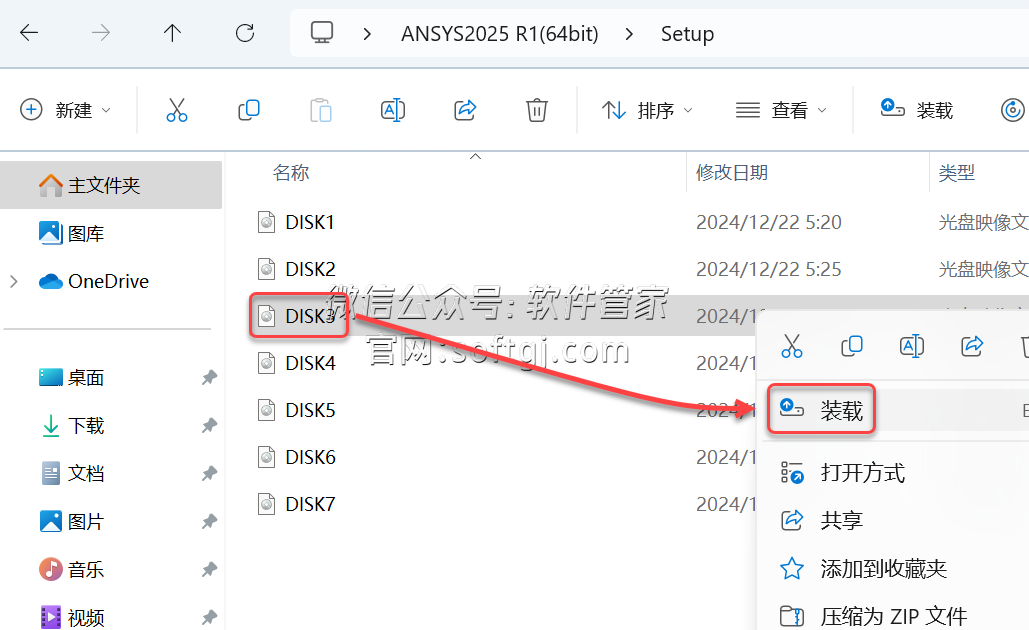
Task: Click the share icon in context menu
Action: click(972, 345)
